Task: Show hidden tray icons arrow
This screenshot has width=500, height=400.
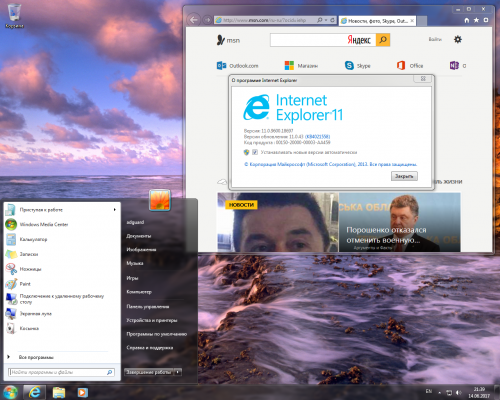Action: 440,393
